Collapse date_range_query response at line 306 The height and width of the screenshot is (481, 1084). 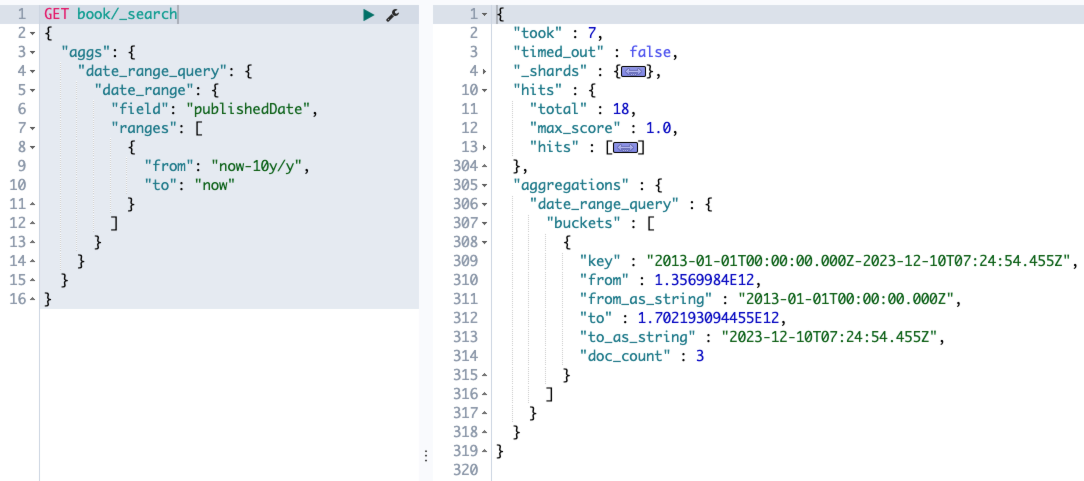click(484, 205)
